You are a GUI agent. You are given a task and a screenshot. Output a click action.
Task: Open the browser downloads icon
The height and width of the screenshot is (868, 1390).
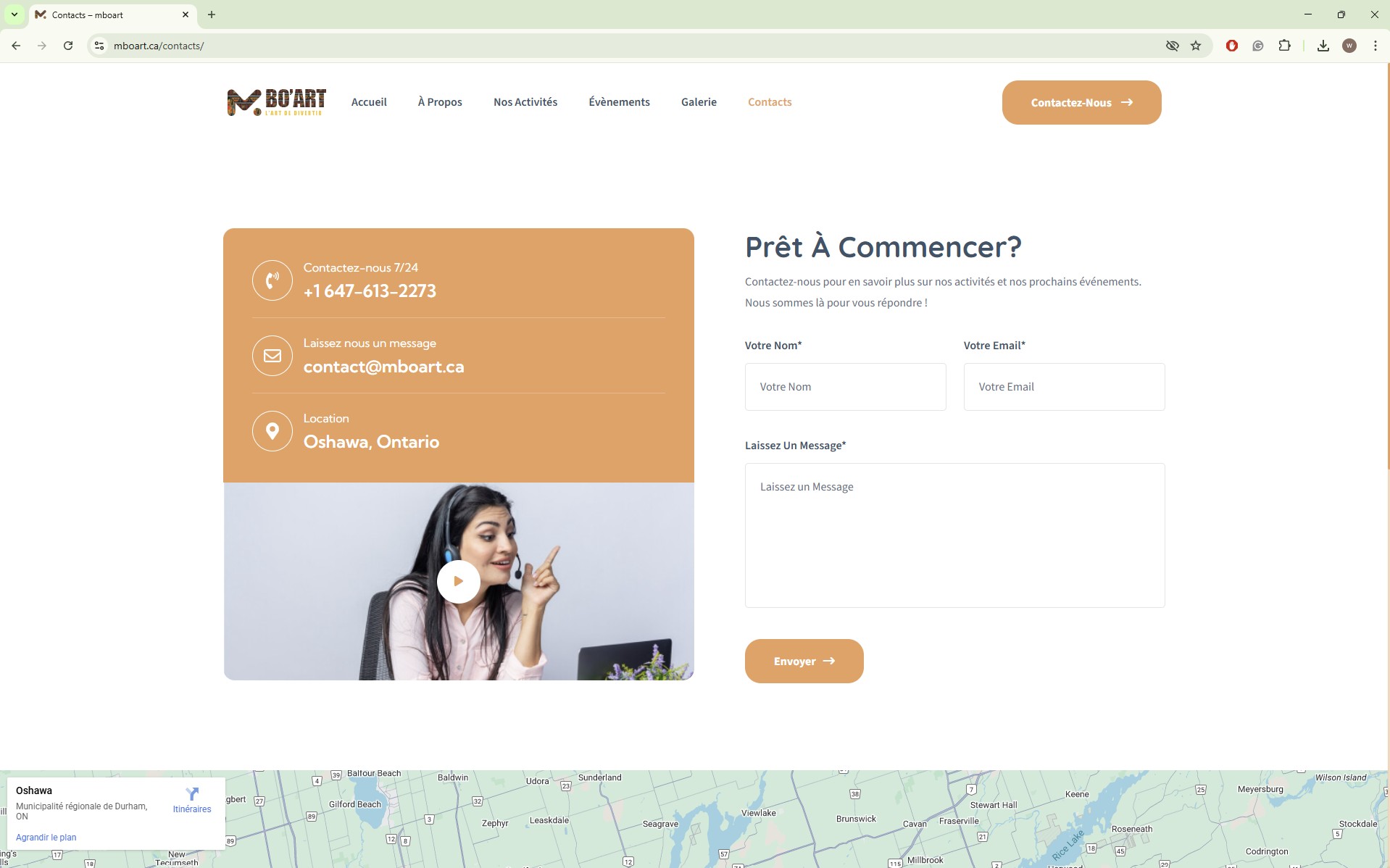point(1323,46)
